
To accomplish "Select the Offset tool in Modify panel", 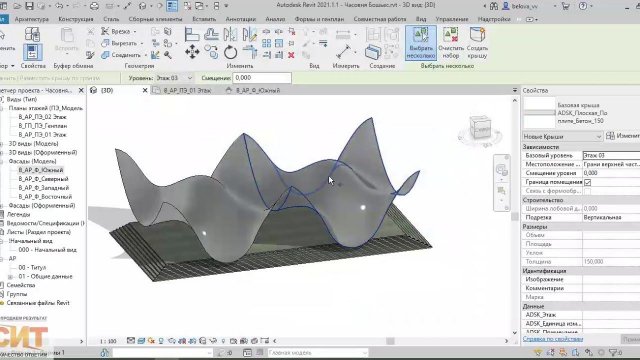I will (x=211, y=34).
